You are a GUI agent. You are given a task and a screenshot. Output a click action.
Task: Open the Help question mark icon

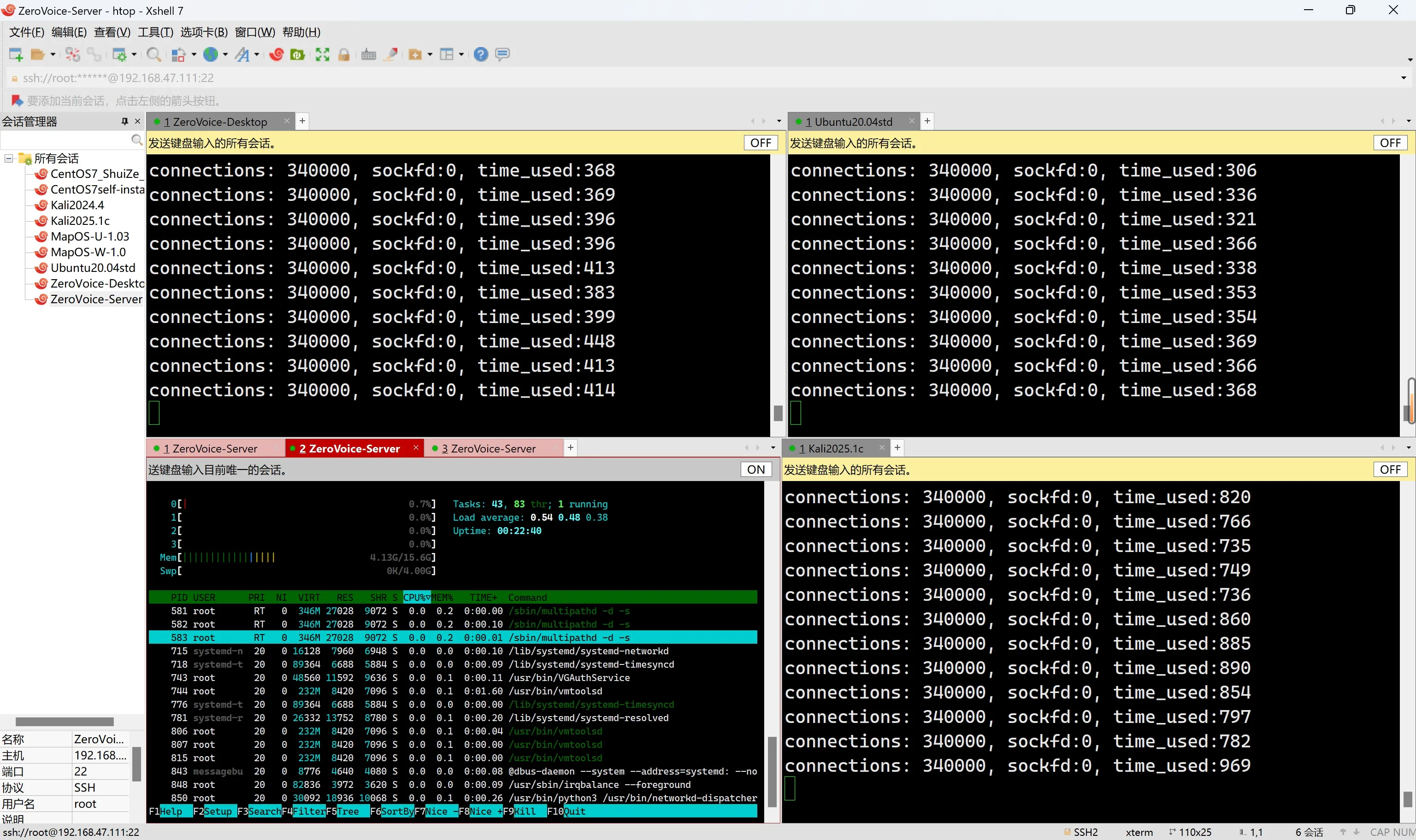481,54
